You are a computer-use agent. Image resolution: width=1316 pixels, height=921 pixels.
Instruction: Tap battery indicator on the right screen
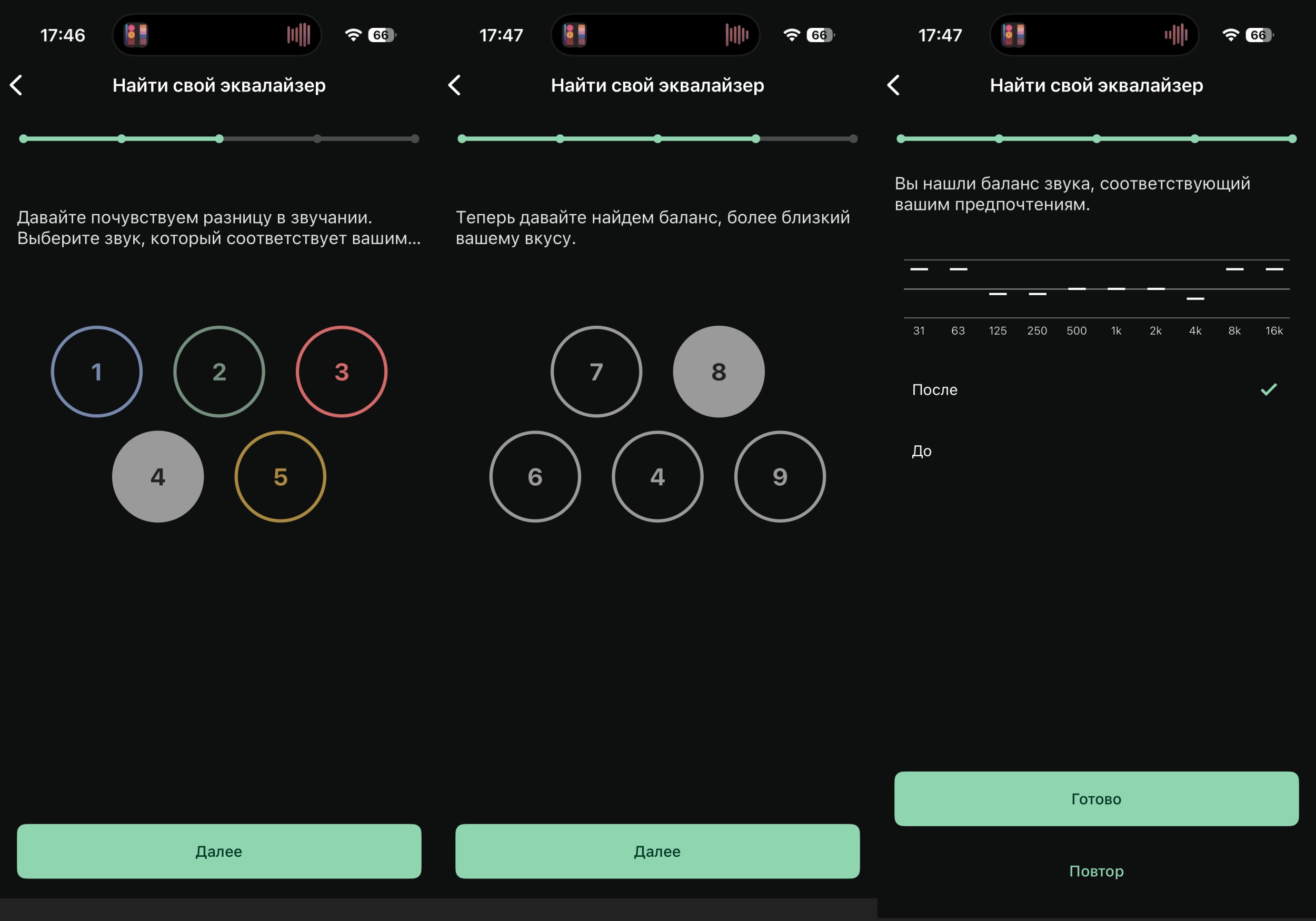click(x=1259, y=35)
